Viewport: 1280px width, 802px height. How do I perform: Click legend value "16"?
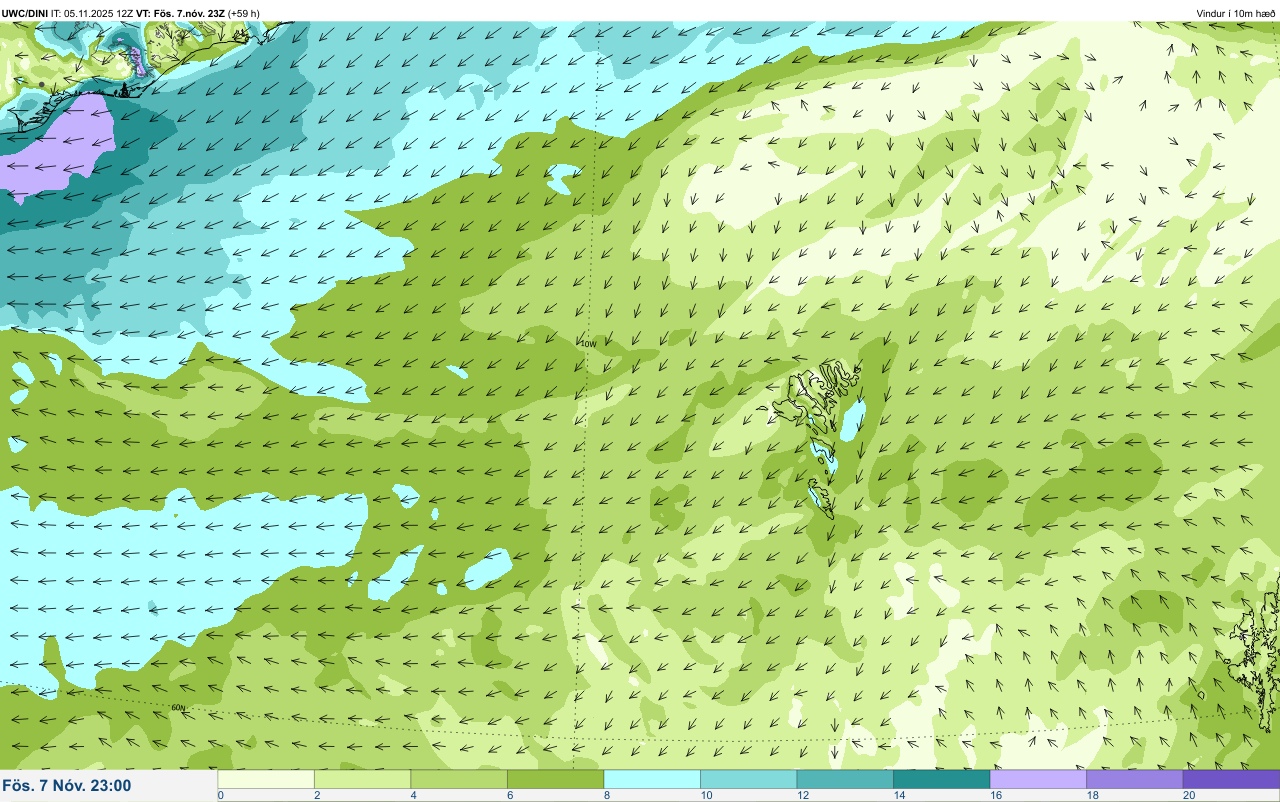995,795
